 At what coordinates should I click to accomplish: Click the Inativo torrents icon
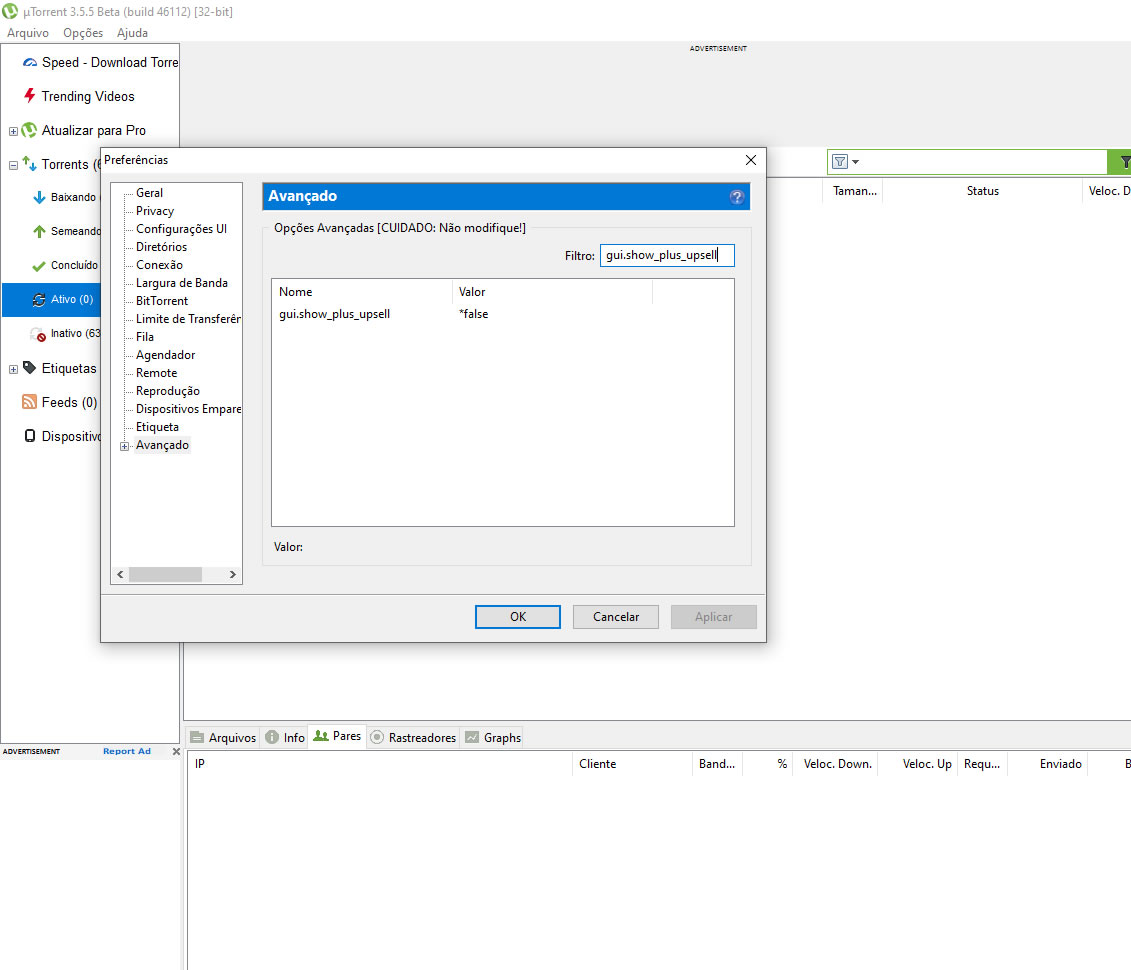[39, 334]
